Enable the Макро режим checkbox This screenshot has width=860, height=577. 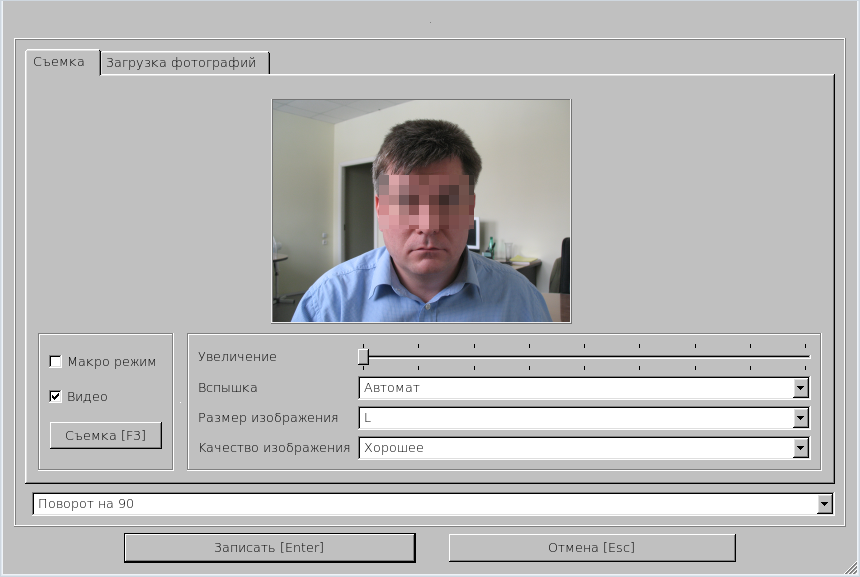(55, 361)
